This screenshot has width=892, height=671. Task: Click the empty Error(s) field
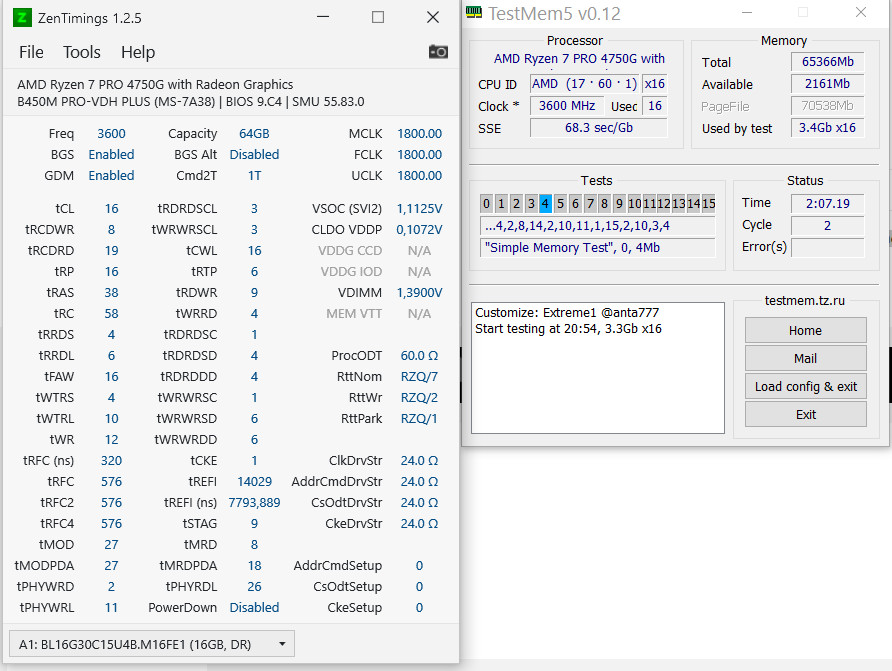[828, 247]
